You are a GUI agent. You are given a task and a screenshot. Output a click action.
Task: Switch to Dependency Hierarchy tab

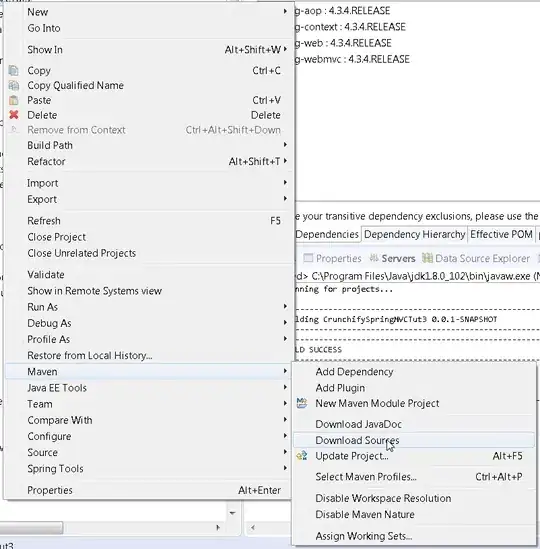(x=414, y=234)
